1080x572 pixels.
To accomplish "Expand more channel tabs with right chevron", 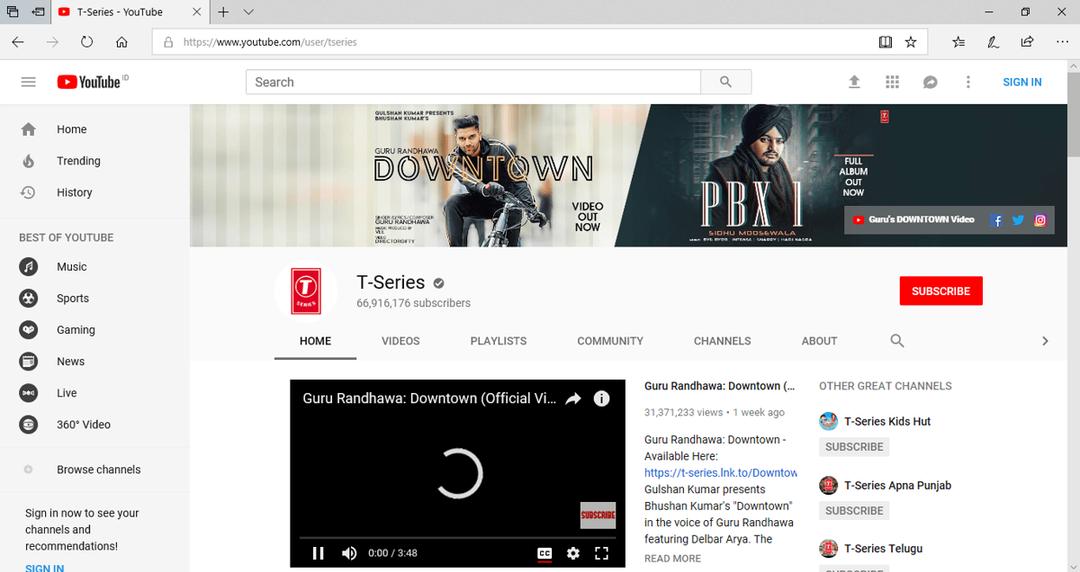I will coord(1045,340).
